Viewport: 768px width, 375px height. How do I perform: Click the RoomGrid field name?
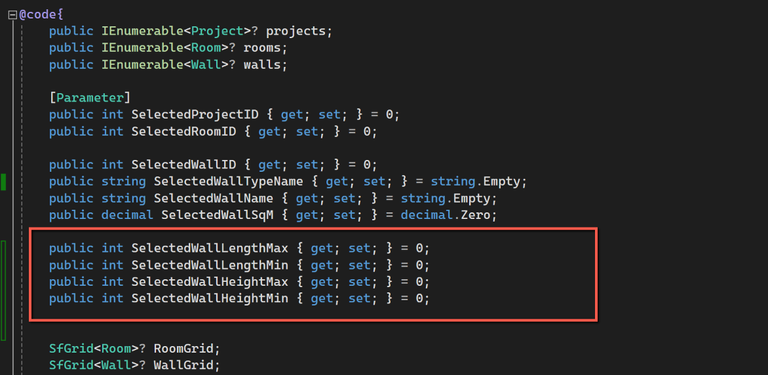click(184, 349)
